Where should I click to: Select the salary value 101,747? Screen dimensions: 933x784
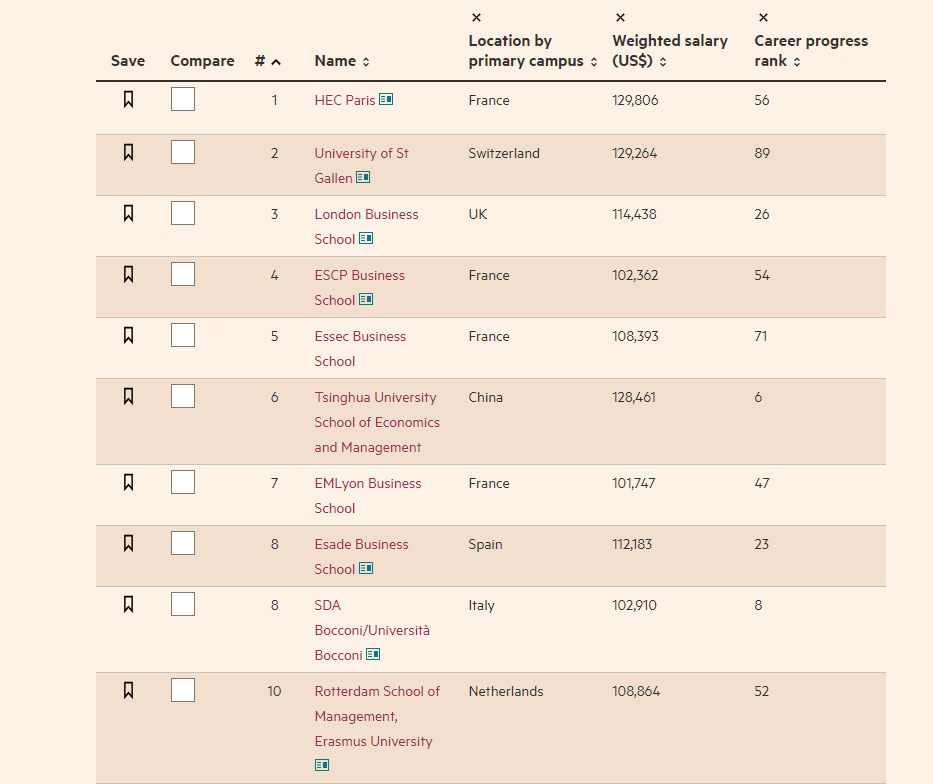click(634, 483)
